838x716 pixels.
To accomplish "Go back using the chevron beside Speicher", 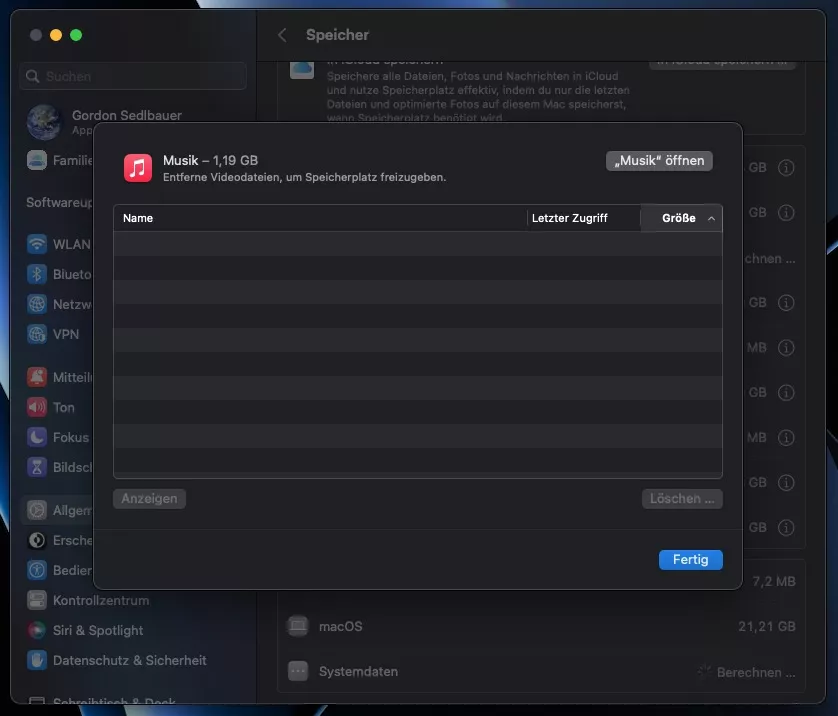I will pyautogui.click(x=282, y=35).
